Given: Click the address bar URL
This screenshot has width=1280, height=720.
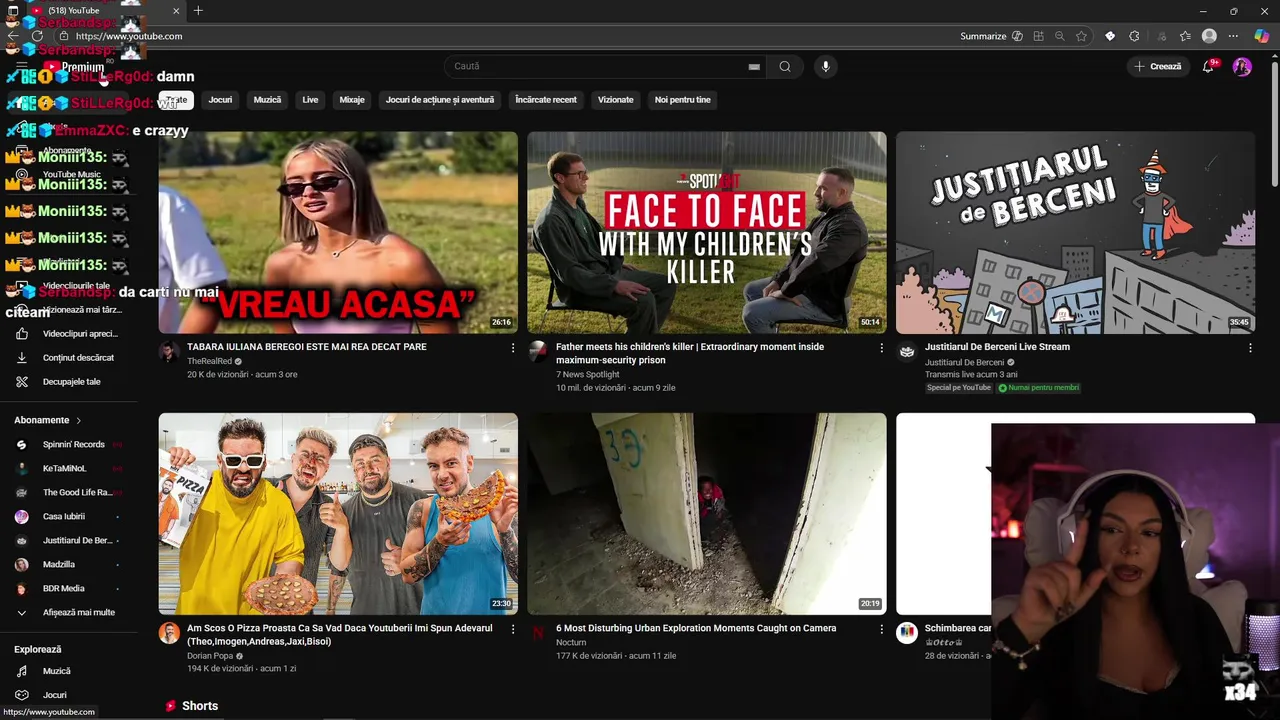Looking at the screenshot, I should pos(129,36).
